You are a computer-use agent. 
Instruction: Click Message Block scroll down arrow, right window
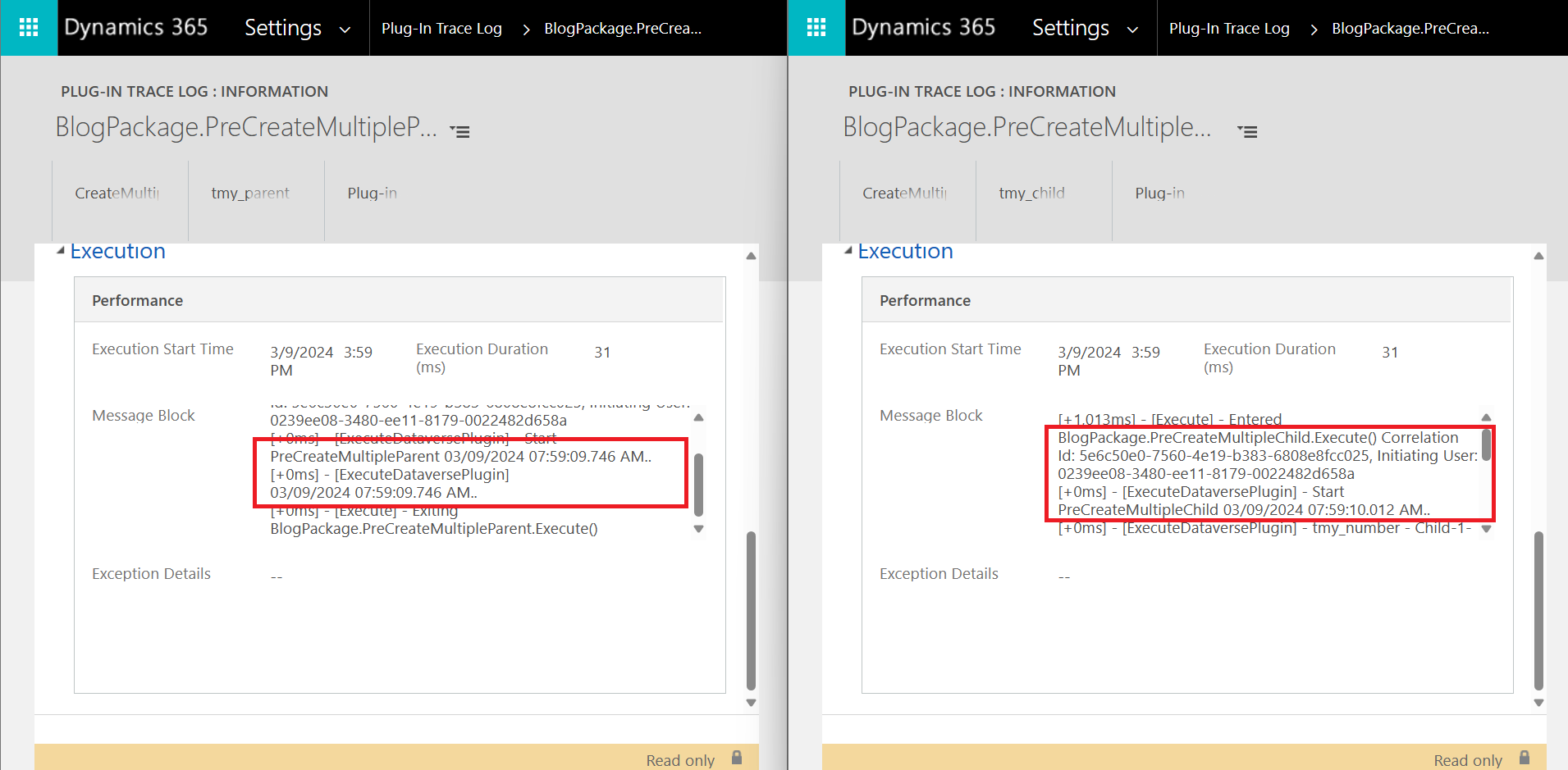(x=1487, y=529)
